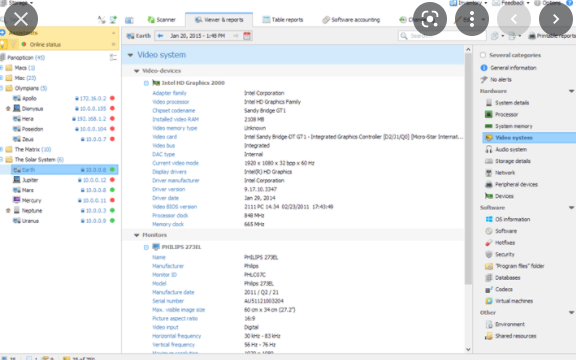576x360 pixels.
Task: Open the Environment category
Action: click(505, 324)
